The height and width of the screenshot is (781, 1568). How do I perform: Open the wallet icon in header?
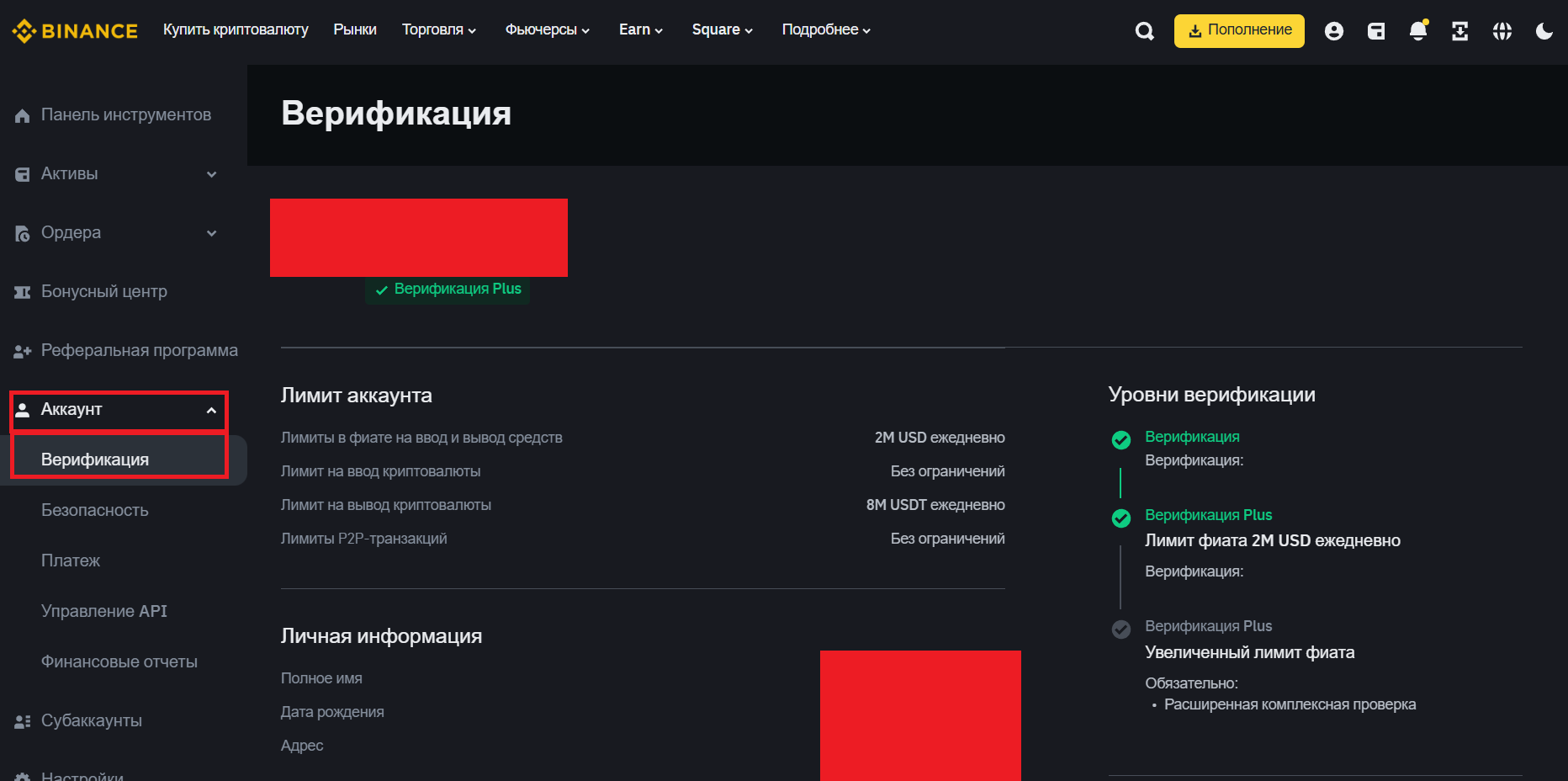[1376, 31]
